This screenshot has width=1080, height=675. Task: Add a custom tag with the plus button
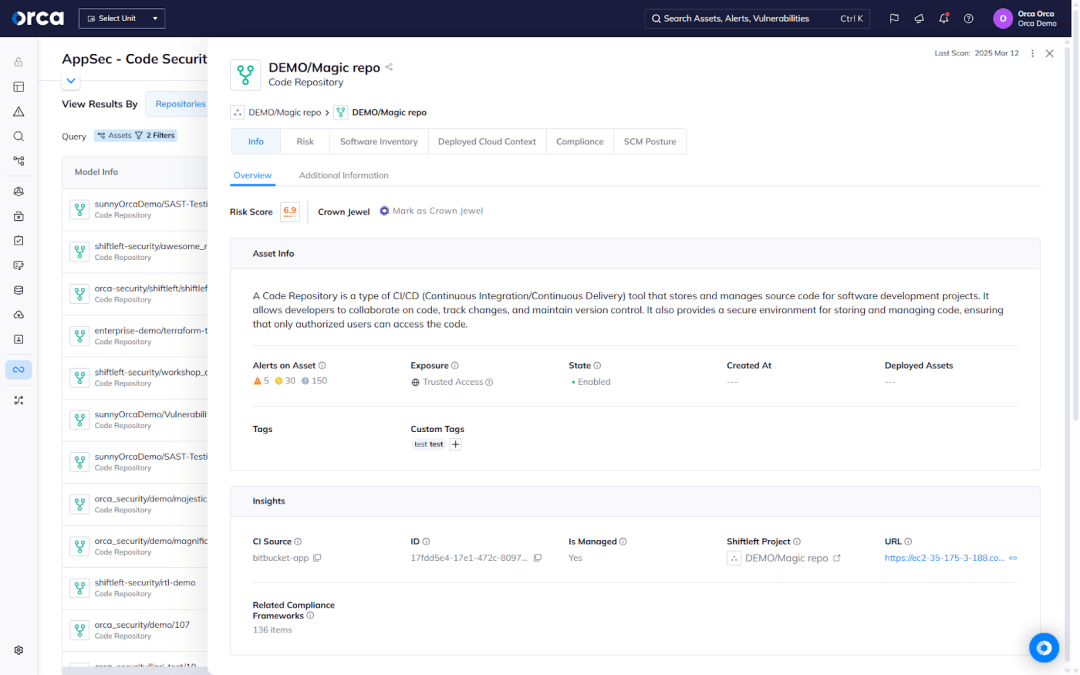click(x=455, y=444)
